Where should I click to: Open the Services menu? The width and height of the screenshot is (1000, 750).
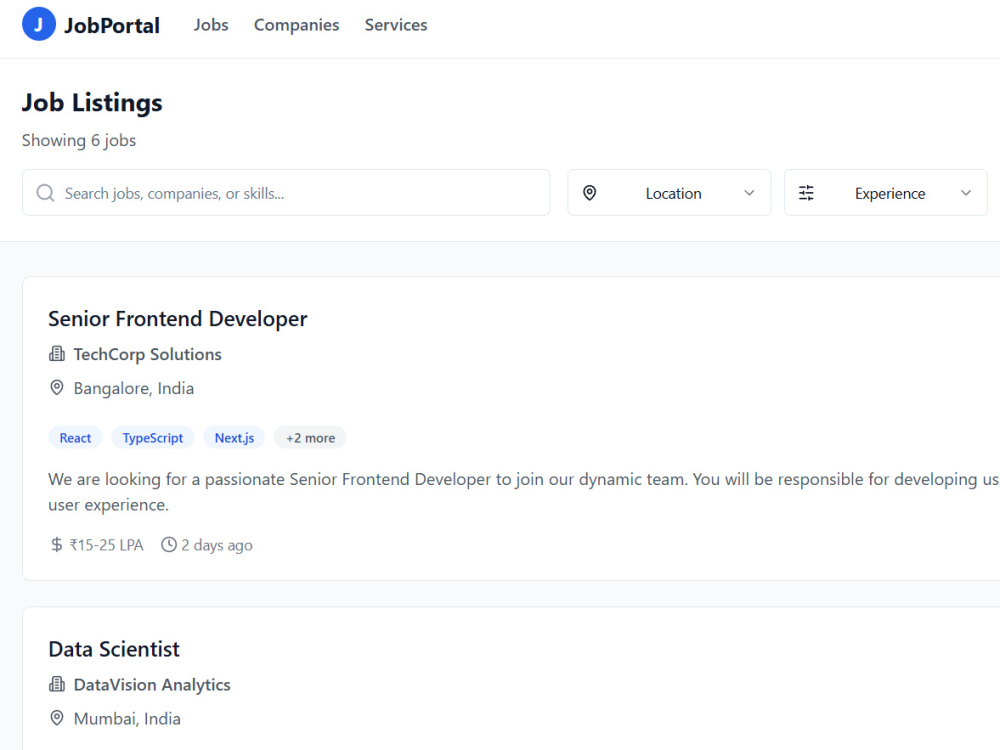[x=396, y=25]
